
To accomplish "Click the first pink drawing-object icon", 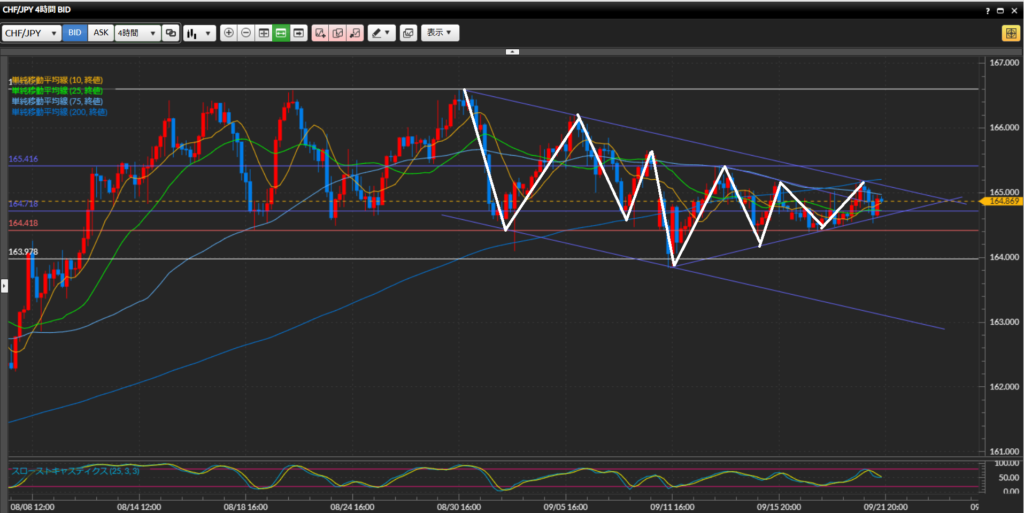I will [320, 33].
